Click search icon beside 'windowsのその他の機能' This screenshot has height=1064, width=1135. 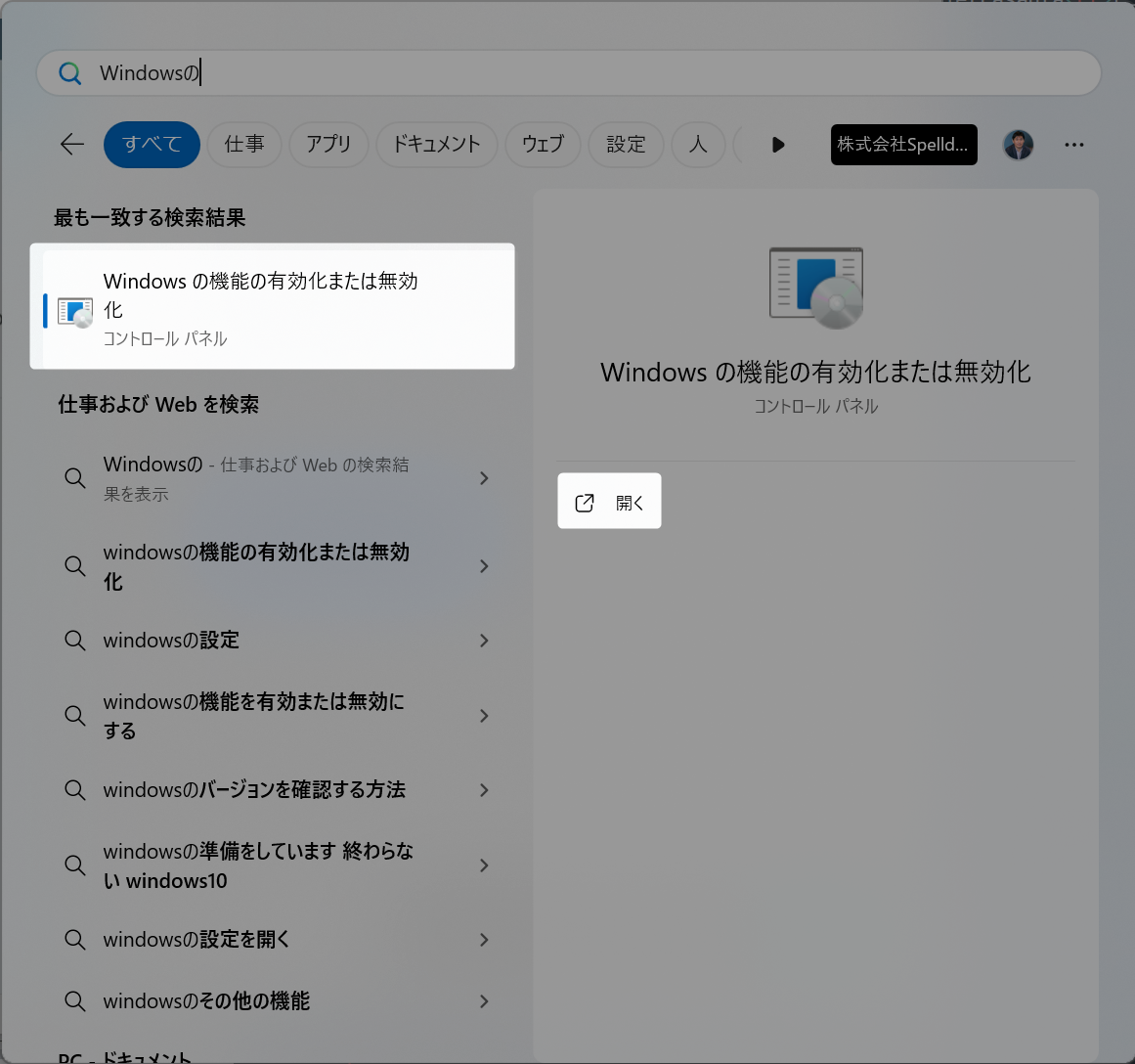(75, 1001)
